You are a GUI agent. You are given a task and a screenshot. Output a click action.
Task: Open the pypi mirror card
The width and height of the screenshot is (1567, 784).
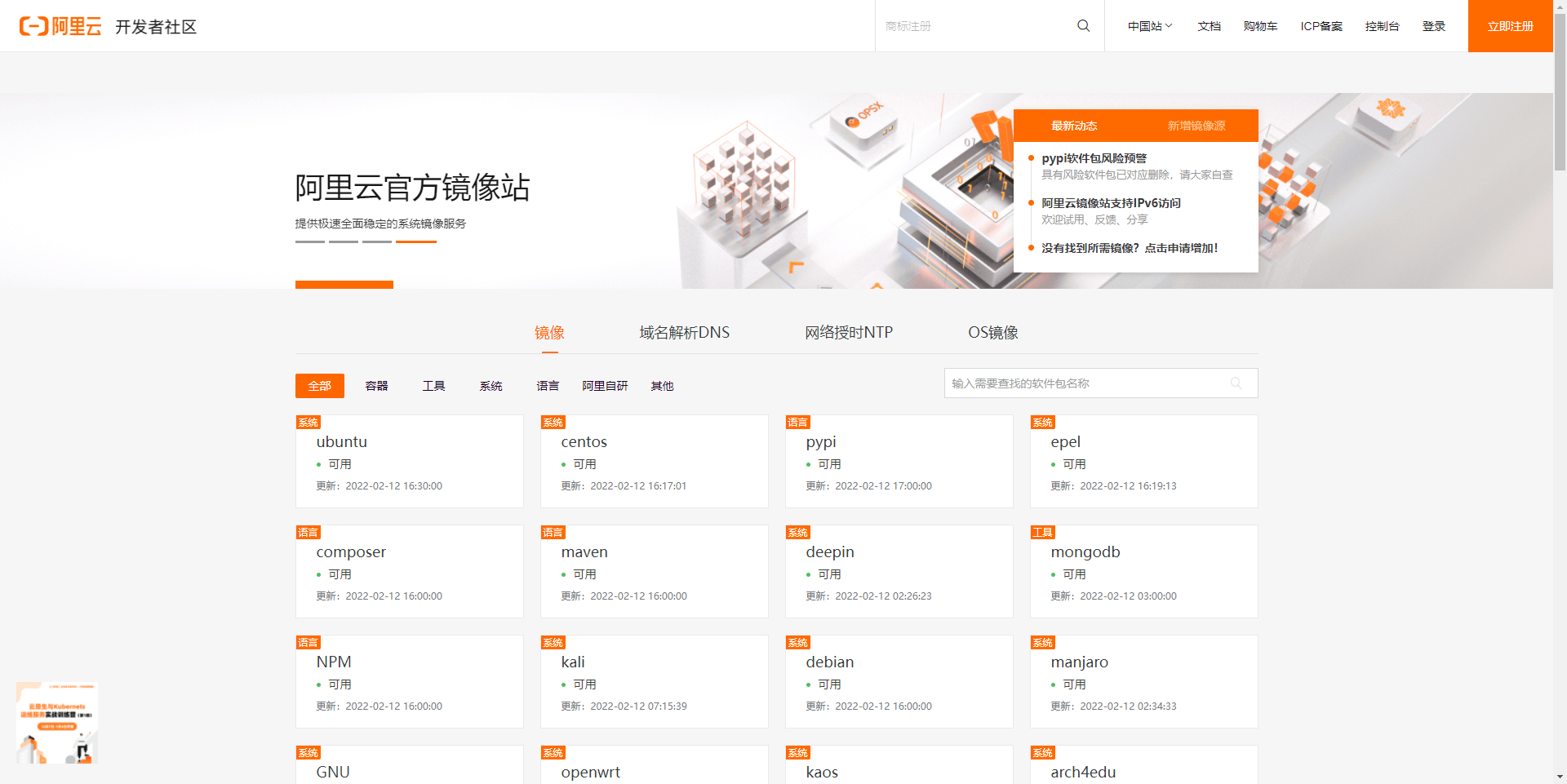(x=899, y=461)
